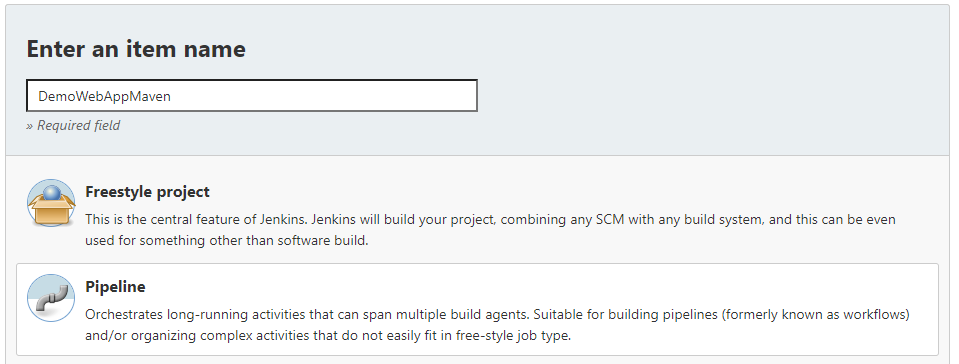The image size is (959, 364).
Task: Click the line 'and/or organizing complex activities'
Action: pos(328,336)
